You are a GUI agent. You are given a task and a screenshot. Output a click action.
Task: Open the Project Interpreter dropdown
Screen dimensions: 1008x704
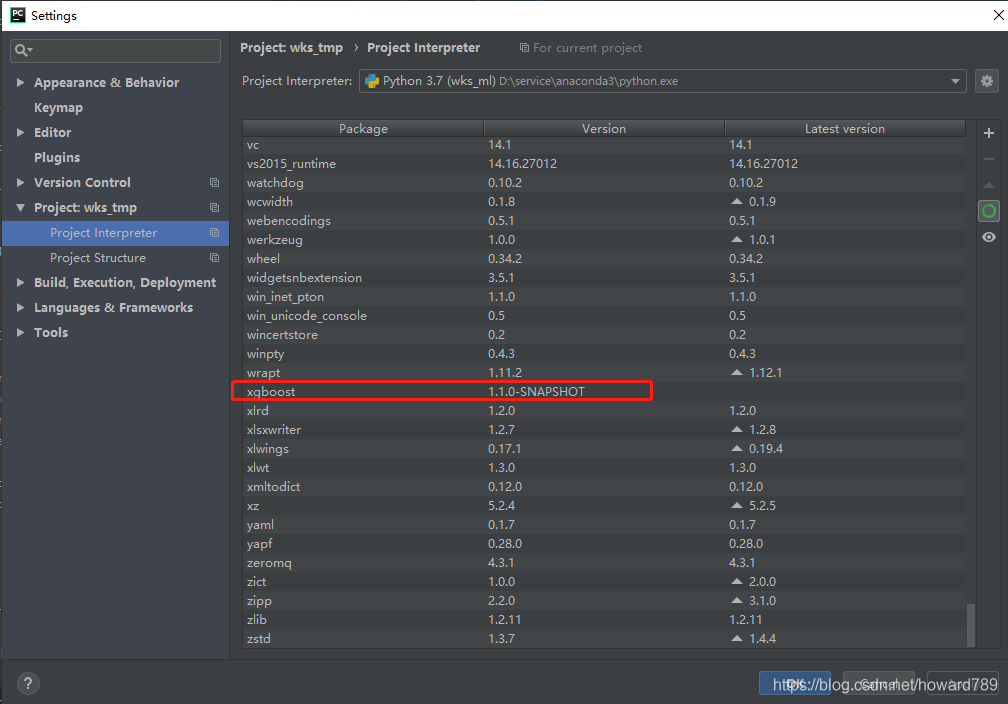click(x=957, y=81)
